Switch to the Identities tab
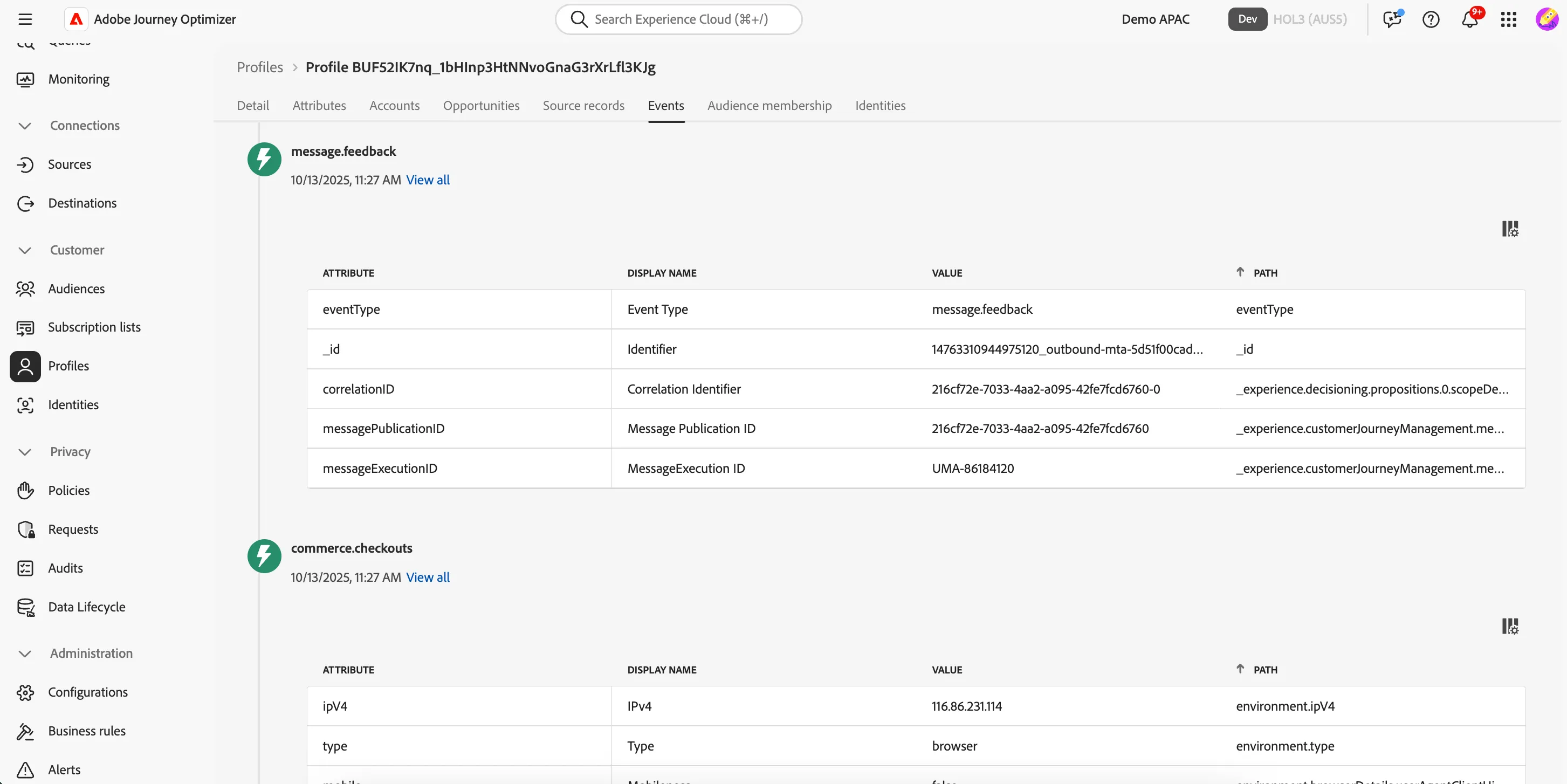1567x784 pixels. [x=880, y=106]
